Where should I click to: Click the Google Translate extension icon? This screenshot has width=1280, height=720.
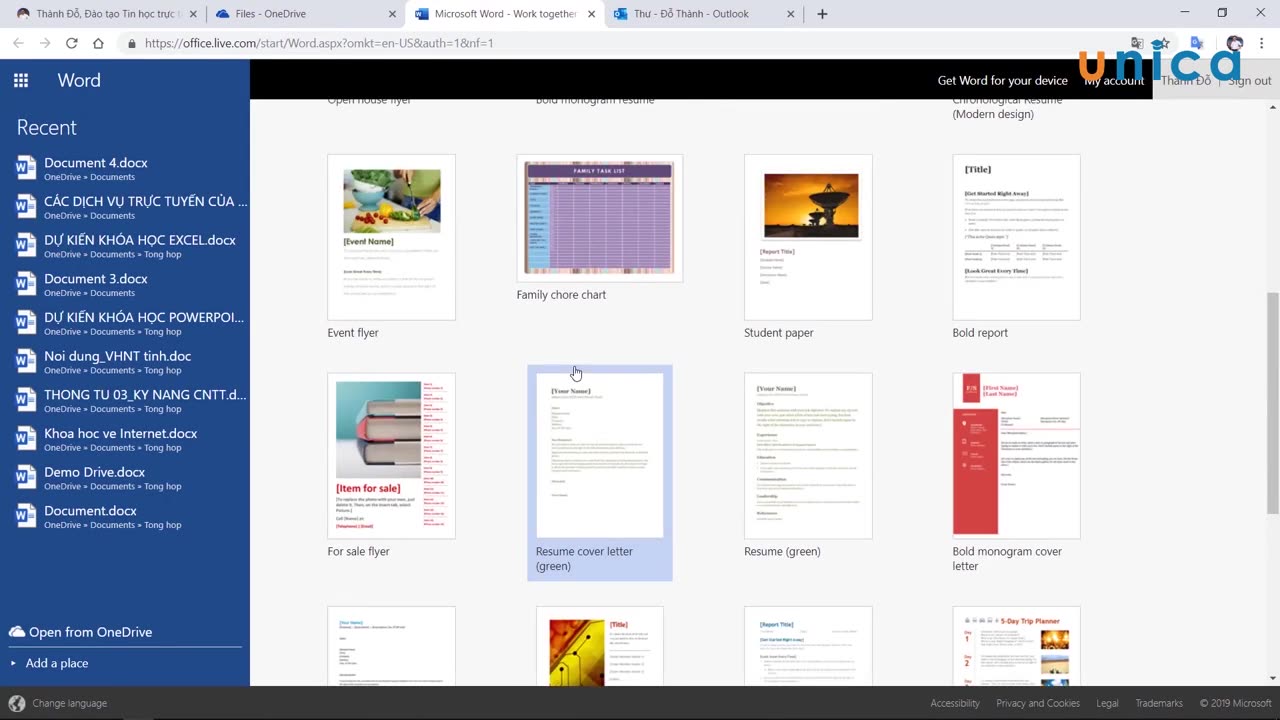point(1196,43)
